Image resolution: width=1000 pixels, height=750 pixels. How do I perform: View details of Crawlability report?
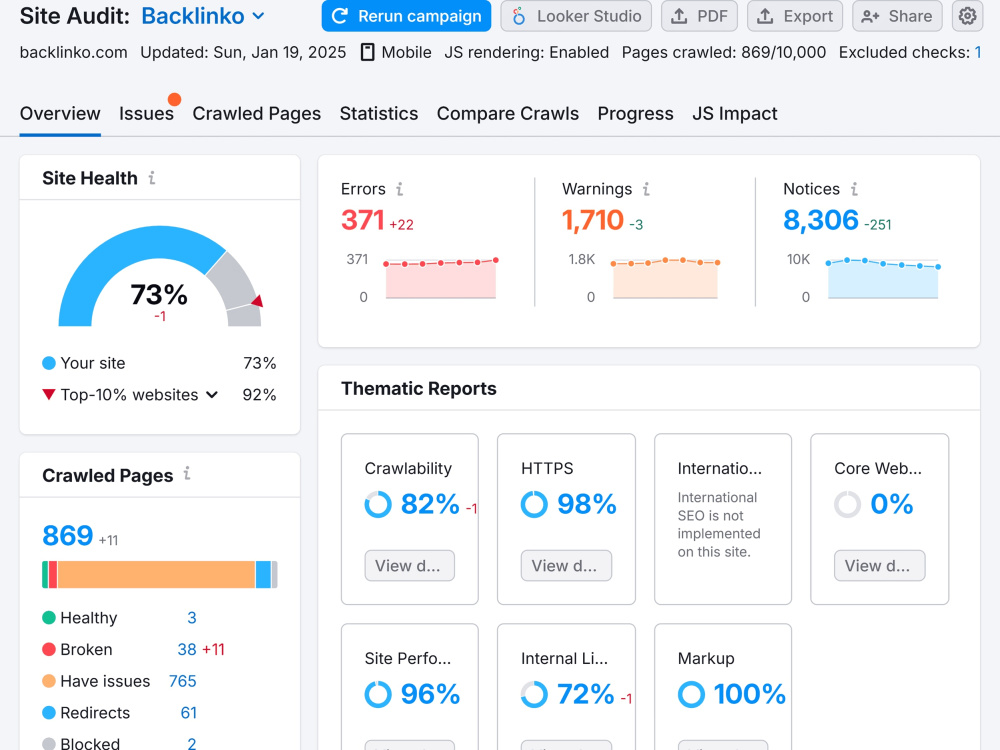(x=409, y=566)
